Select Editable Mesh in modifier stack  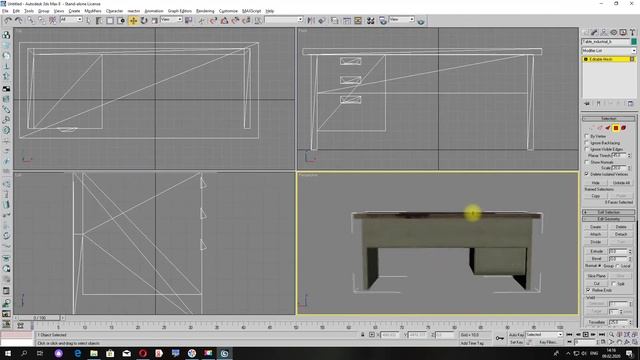tap(609, 60)
